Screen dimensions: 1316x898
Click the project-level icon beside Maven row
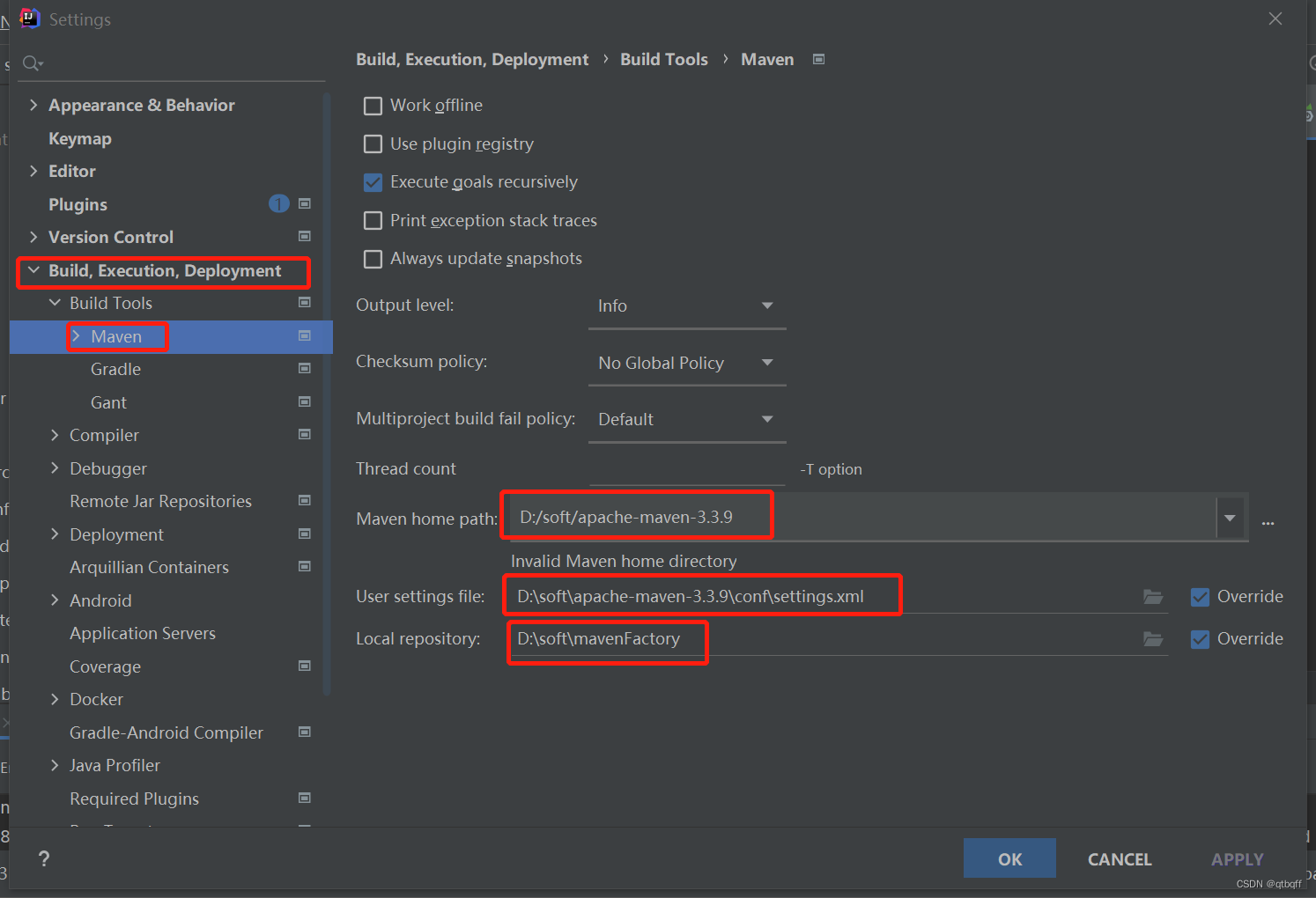pos(305,335)
